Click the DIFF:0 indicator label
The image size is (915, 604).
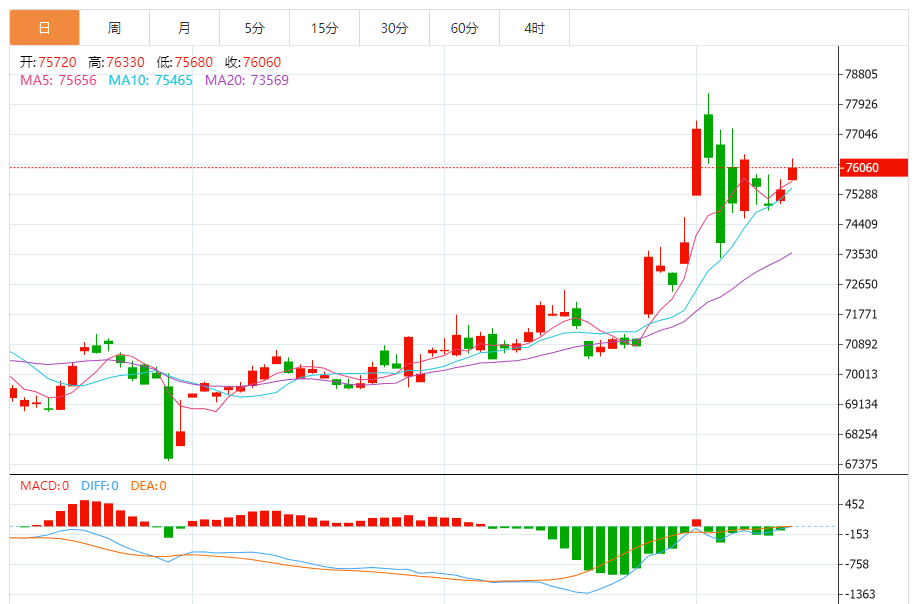[x=100, y=486]
